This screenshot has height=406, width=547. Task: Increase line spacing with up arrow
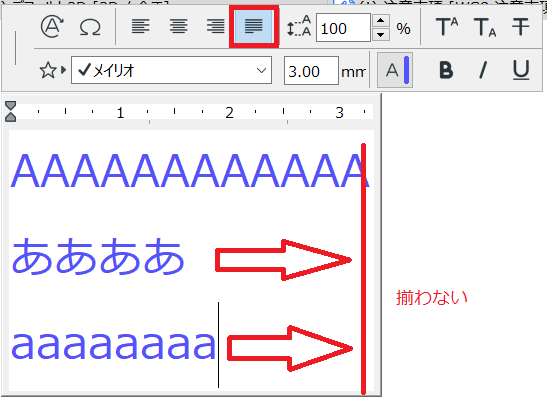point(381,21)
